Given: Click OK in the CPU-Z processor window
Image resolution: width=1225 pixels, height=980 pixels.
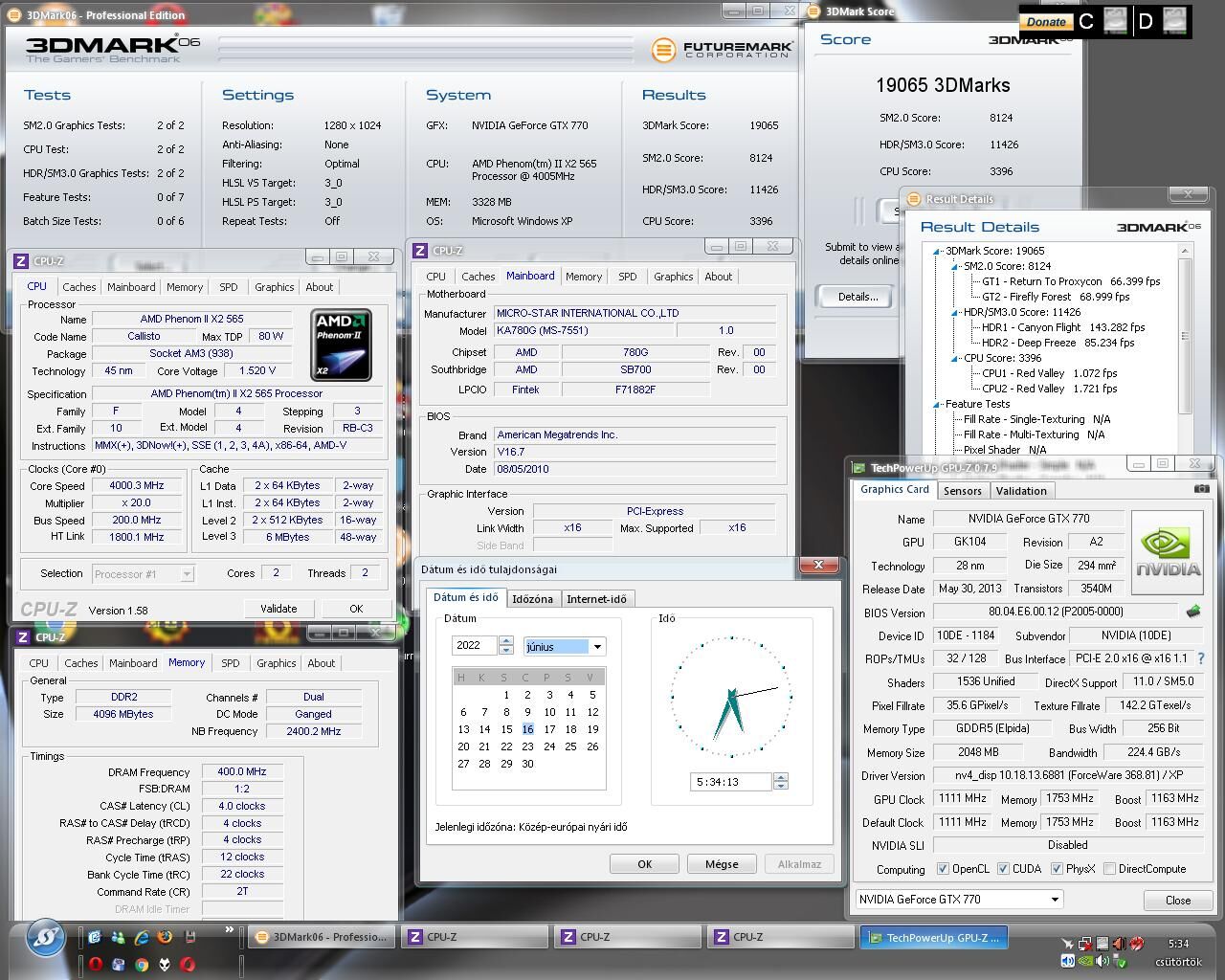Looking at the screenshot, I should (356, 609).
